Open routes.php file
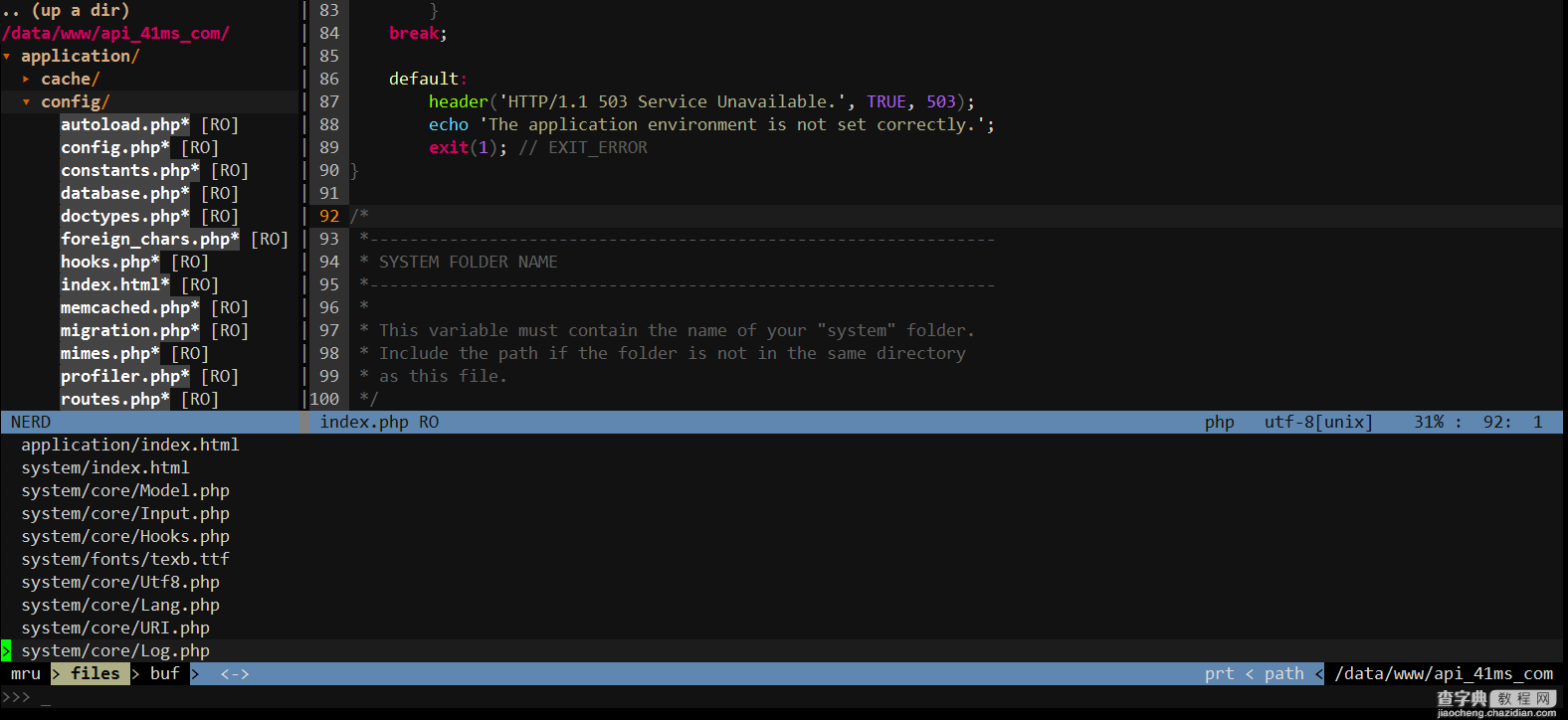This screenshot has height=720, width=1568. click(114, 400)
